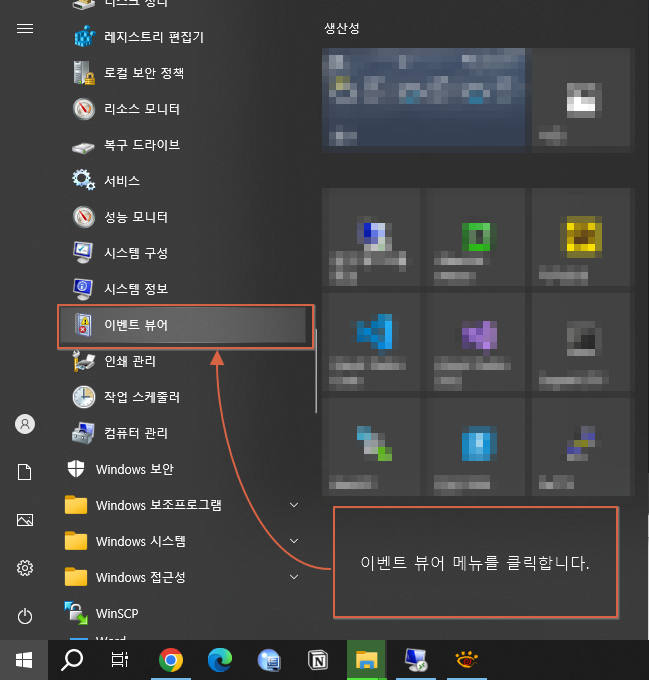
Task: Expand the Windows 접근성 folder chevron
Action: pos(294,577)
